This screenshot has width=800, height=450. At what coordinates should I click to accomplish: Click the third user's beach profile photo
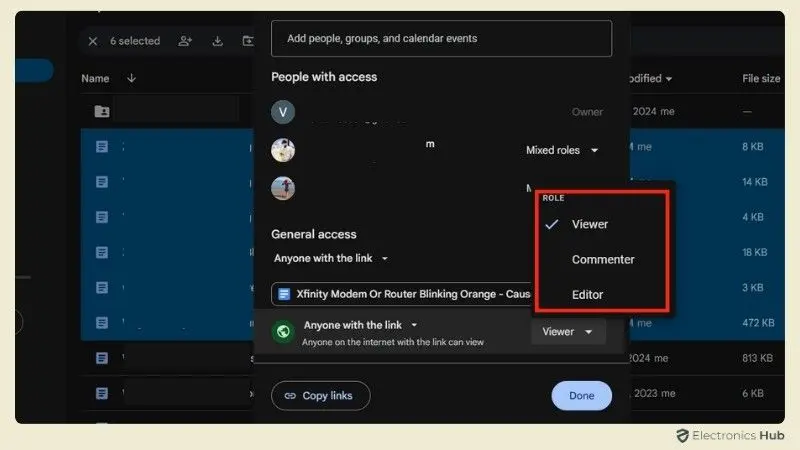tap(283, 188)
